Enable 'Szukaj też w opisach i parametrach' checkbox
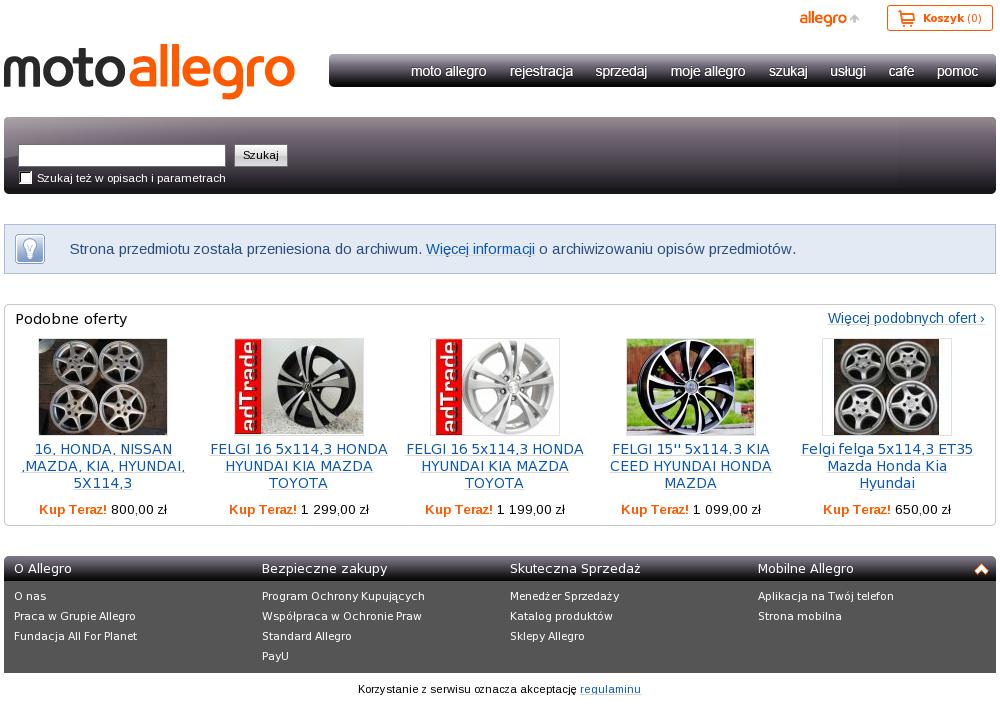The height and width of the screenshot is (709, 1000). pos(26,178)
